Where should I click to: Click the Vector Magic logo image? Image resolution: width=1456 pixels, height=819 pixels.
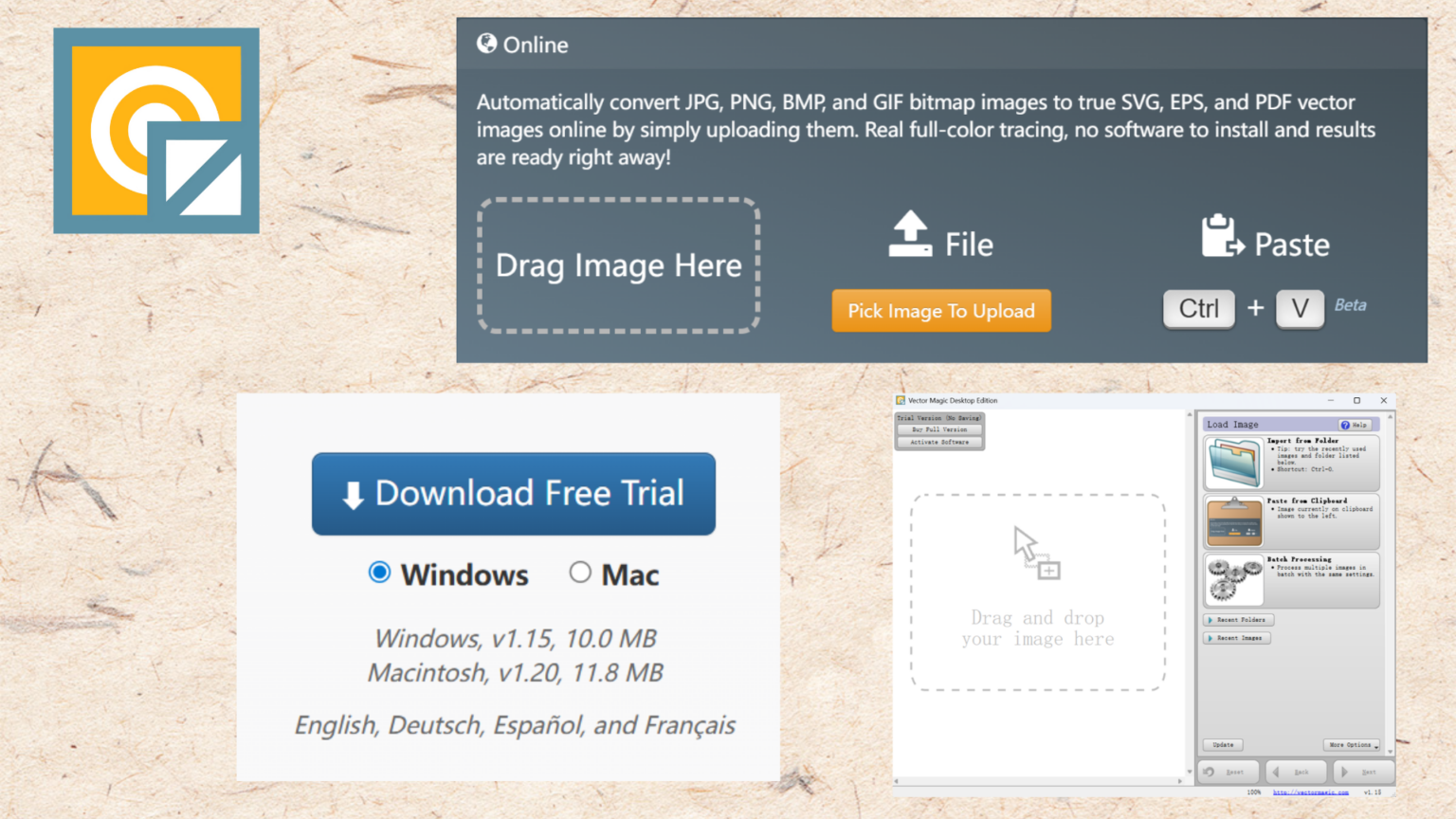click(155, 130)
